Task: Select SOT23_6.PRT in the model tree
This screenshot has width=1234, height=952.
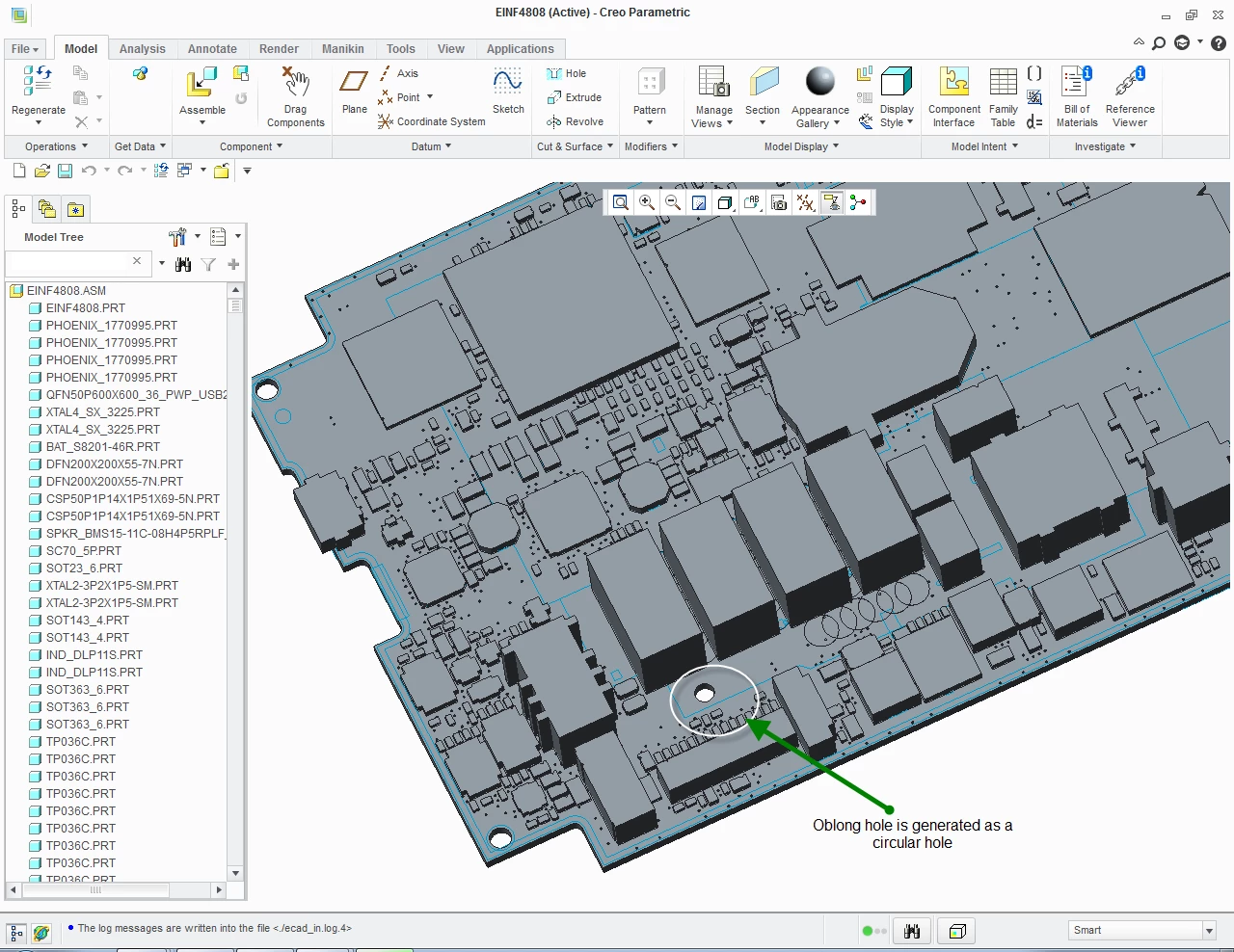Action: [x=84, y=569]
